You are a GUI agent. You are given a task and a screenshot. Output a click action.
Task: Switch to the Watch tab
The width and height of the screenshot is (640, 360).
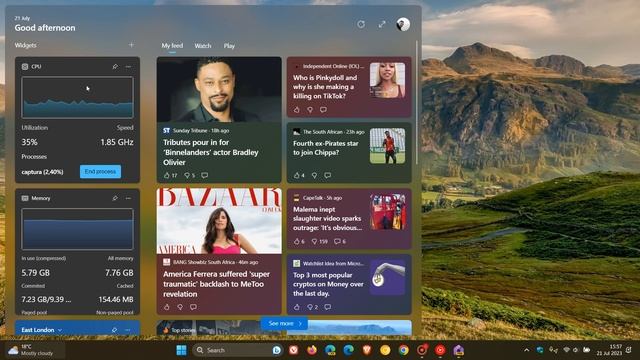pos(203,46)
